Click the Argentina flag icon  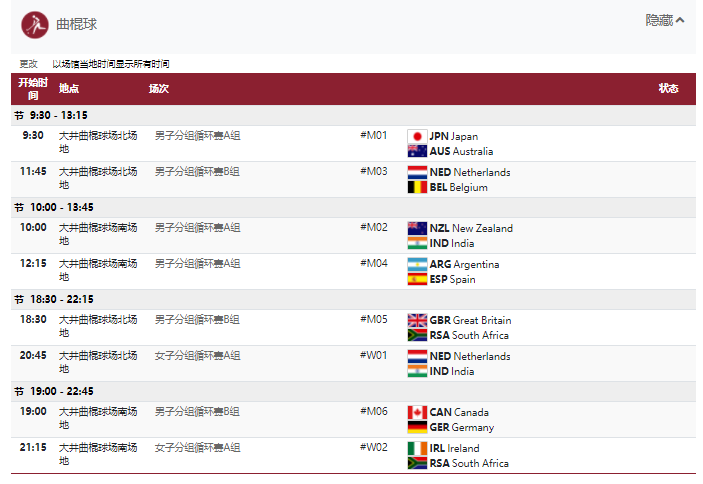coord(417,264)
